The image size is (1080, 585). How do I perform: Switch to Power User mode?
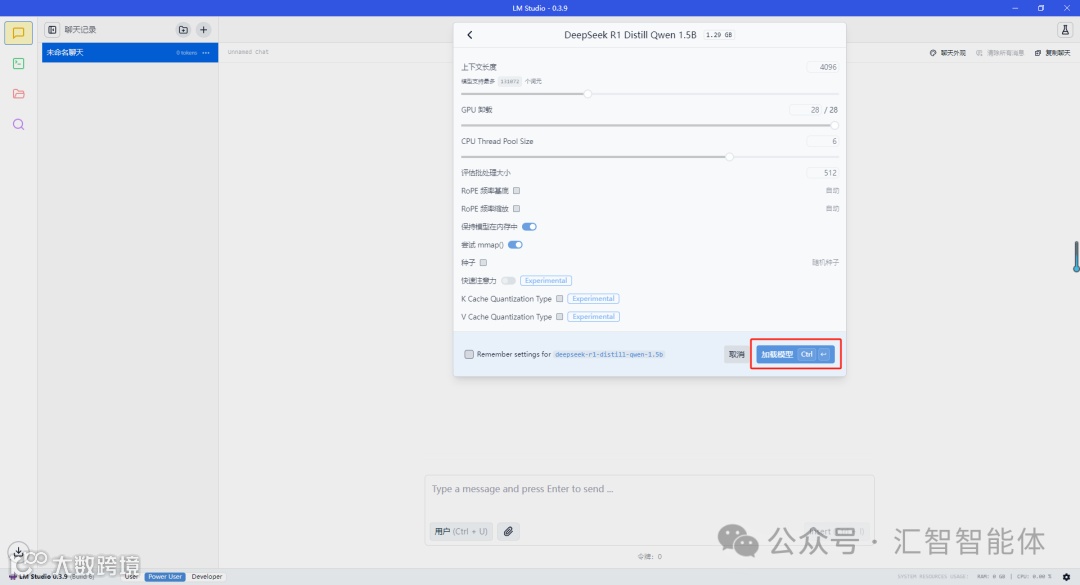[165, 577]
